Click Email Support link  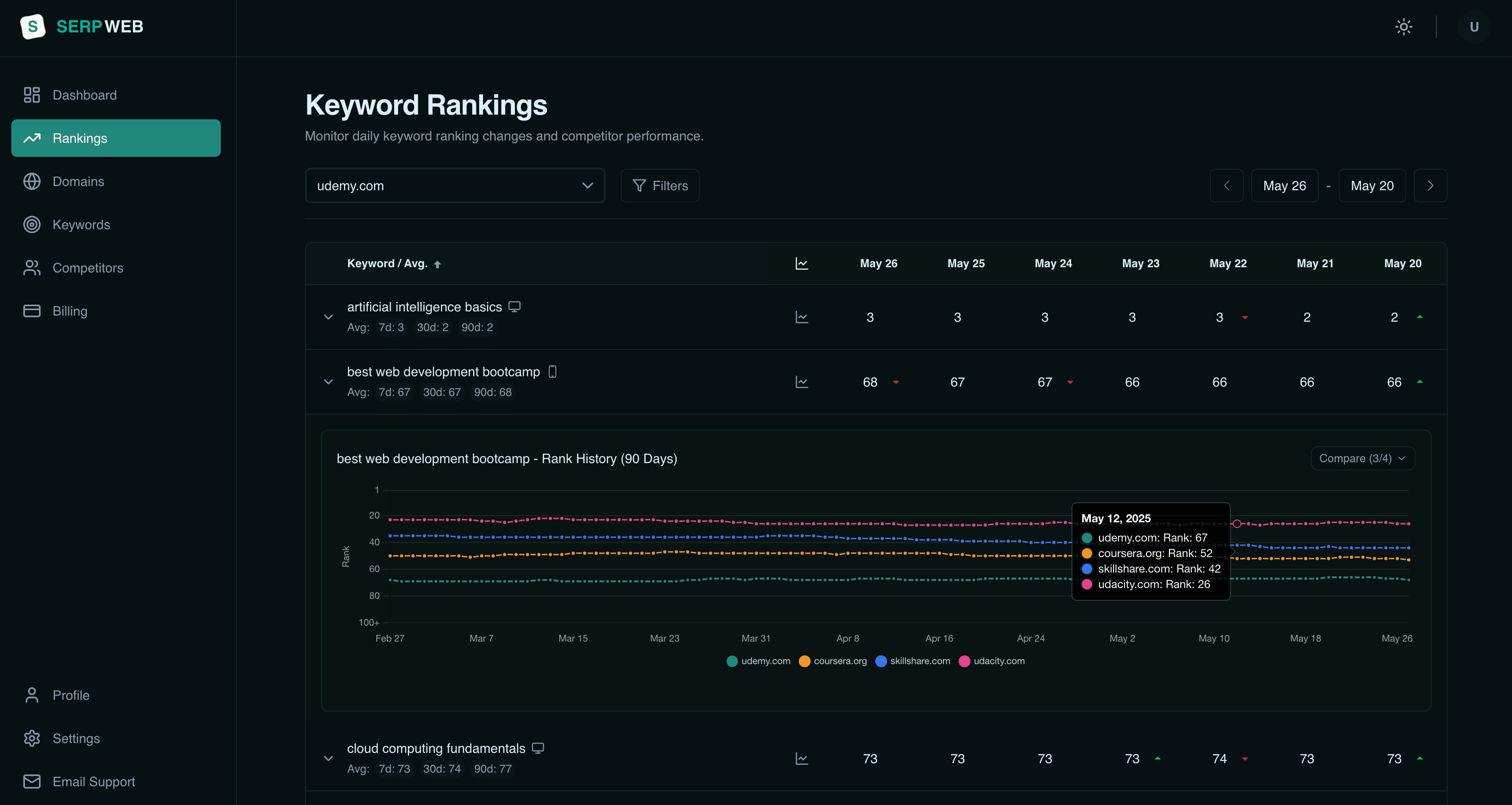(x=116, y=782)
